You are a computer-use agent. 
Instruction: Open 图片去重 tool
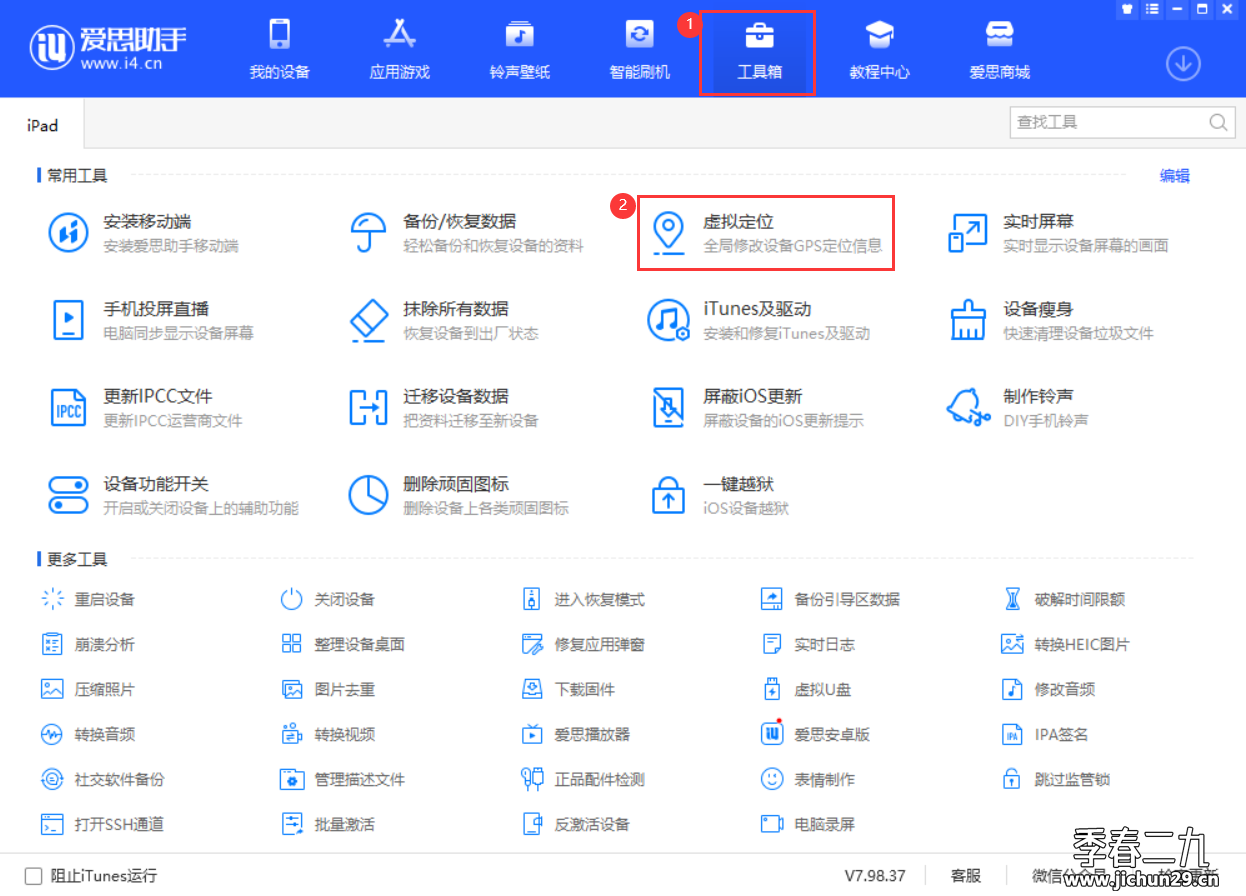click(x=328, y=689)
